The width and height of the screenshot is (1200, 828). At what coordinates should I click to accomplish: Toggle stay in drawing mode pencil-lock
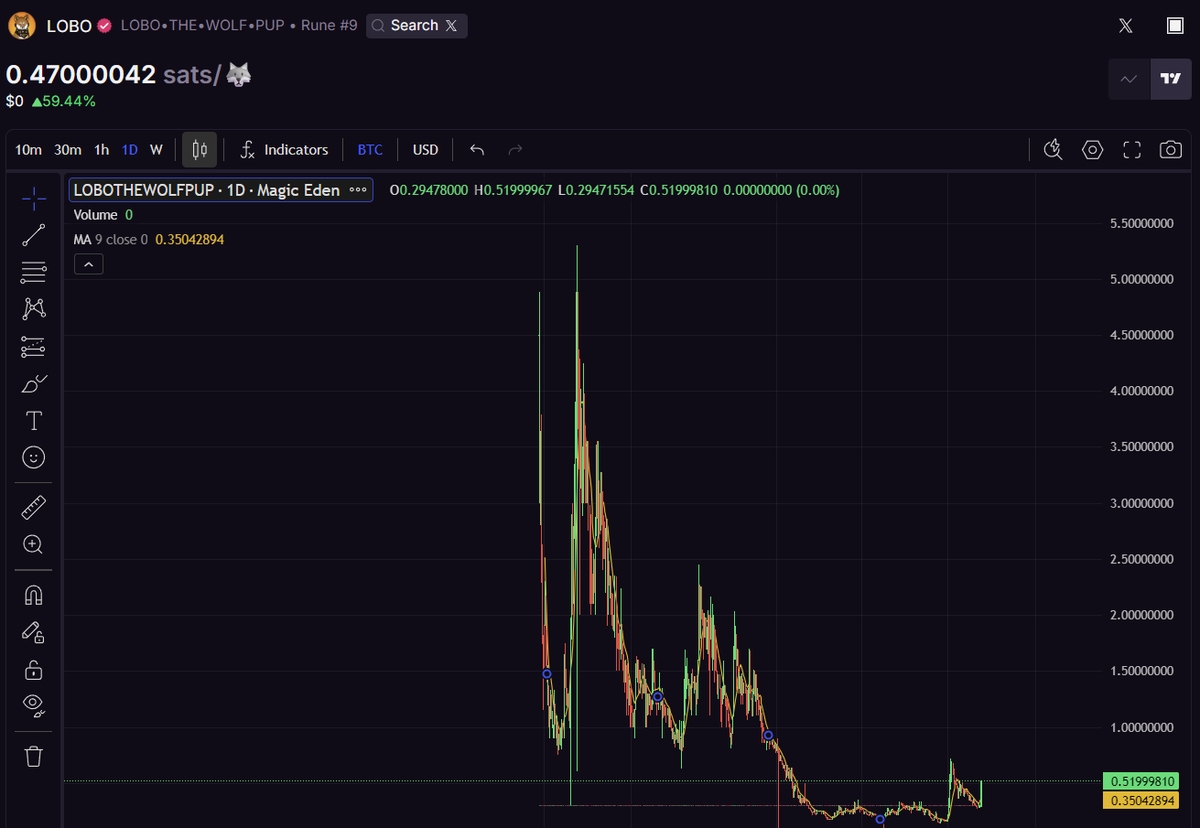point(34,632)
